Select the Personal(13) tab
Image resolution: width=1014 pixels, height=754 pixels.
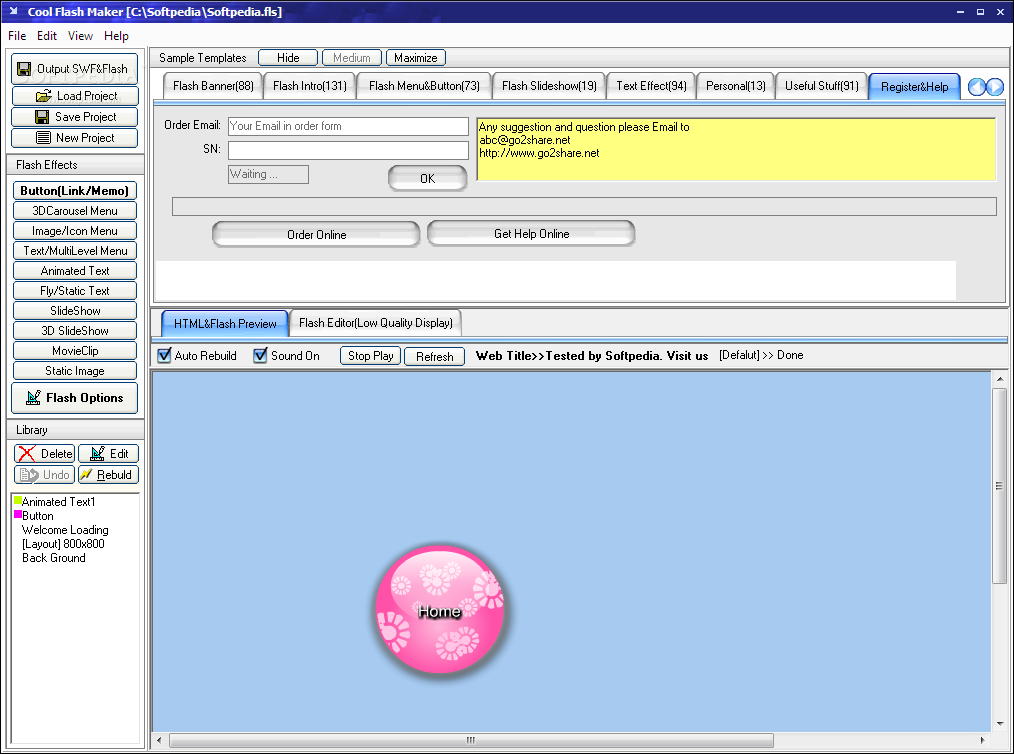736,86
